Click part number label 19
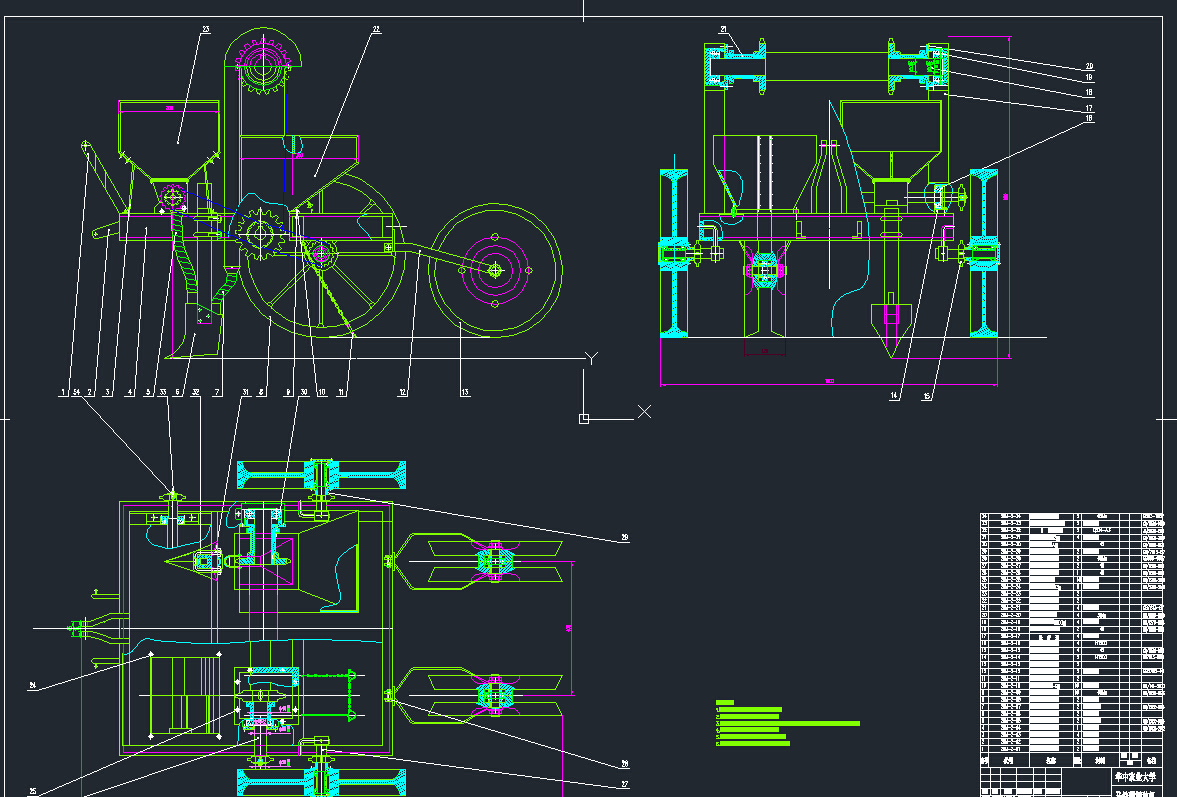The width and height of the screenshot is (1177, 797). [x=1089, y=77]
